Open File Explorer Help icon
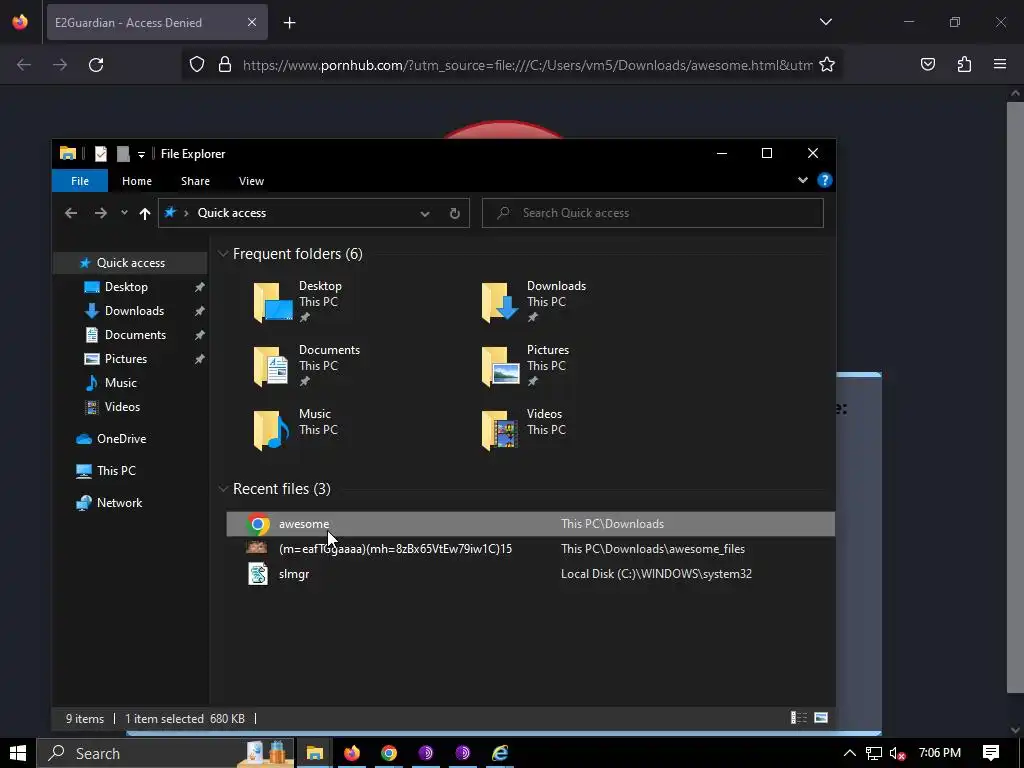1024x768 pixels. [x=825, y=180]
